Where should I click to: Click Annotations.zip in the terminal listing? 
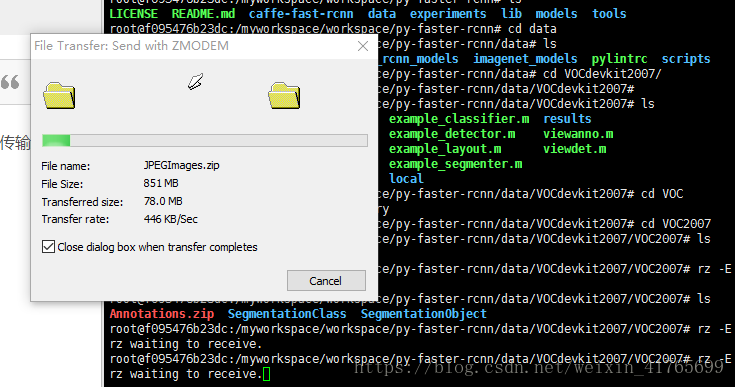[162, 313]
